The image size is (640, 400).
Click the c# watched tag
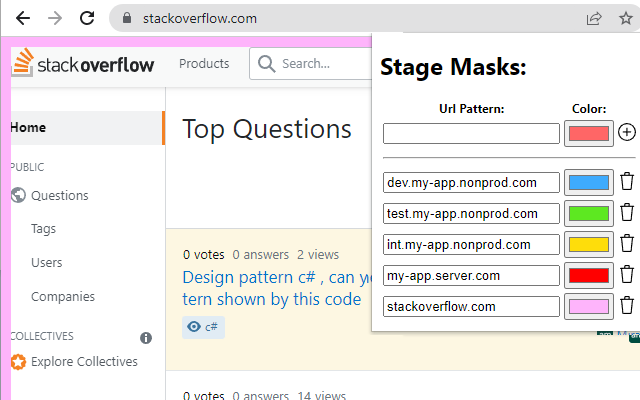point(204,326)
